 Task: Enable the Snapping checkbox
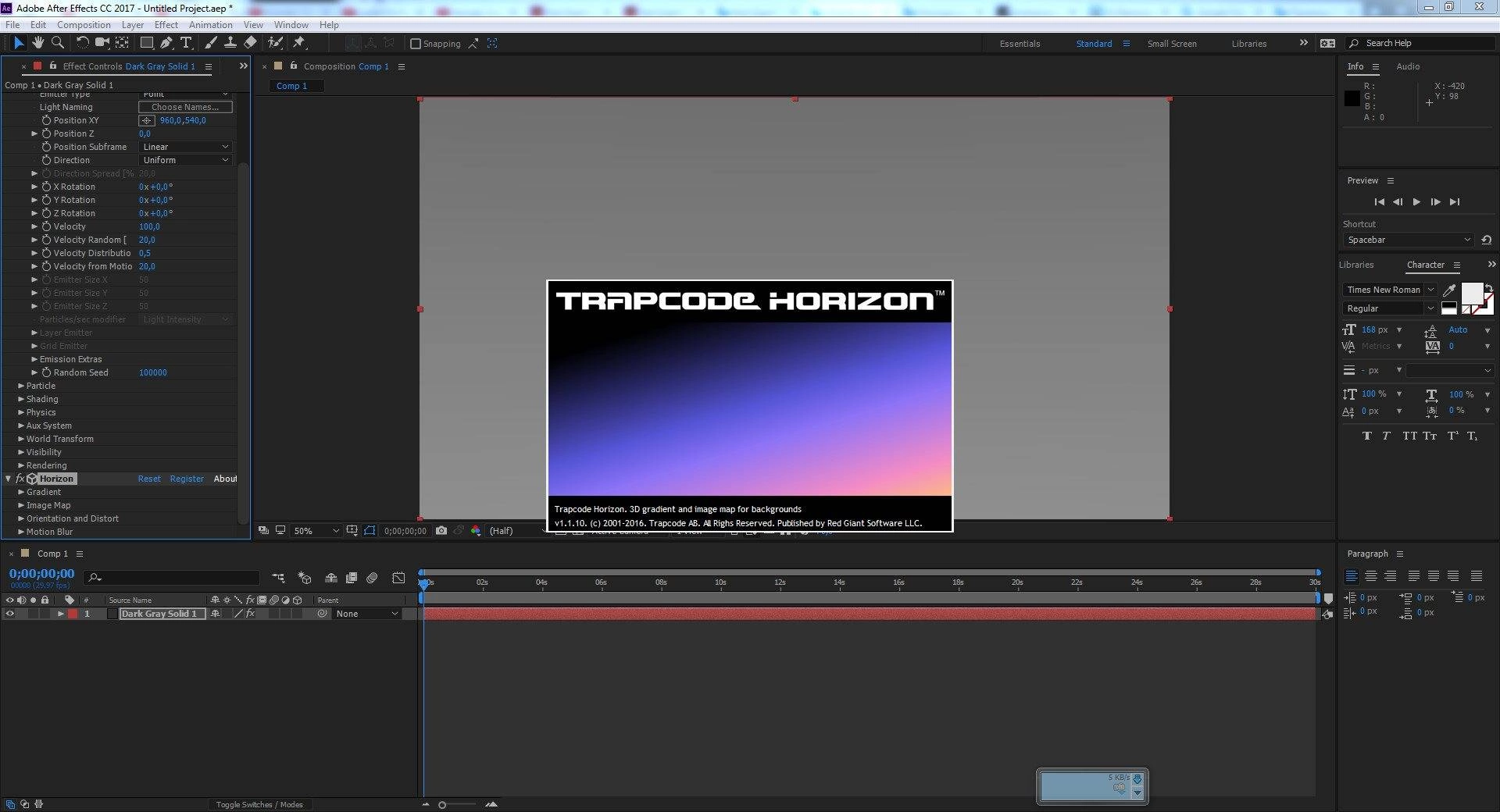[416, 44]
